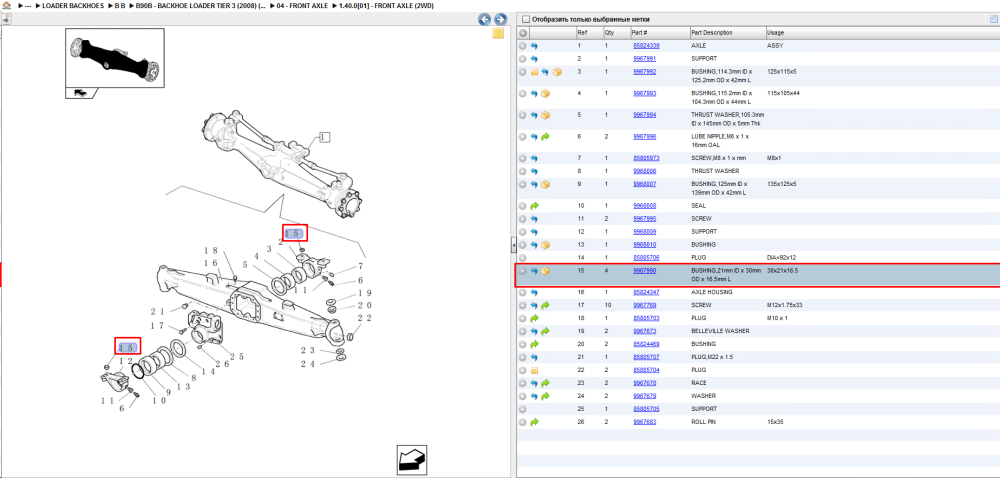Click box icon on selected ref 15 row

pyautogui.click(x=546, y=271)
